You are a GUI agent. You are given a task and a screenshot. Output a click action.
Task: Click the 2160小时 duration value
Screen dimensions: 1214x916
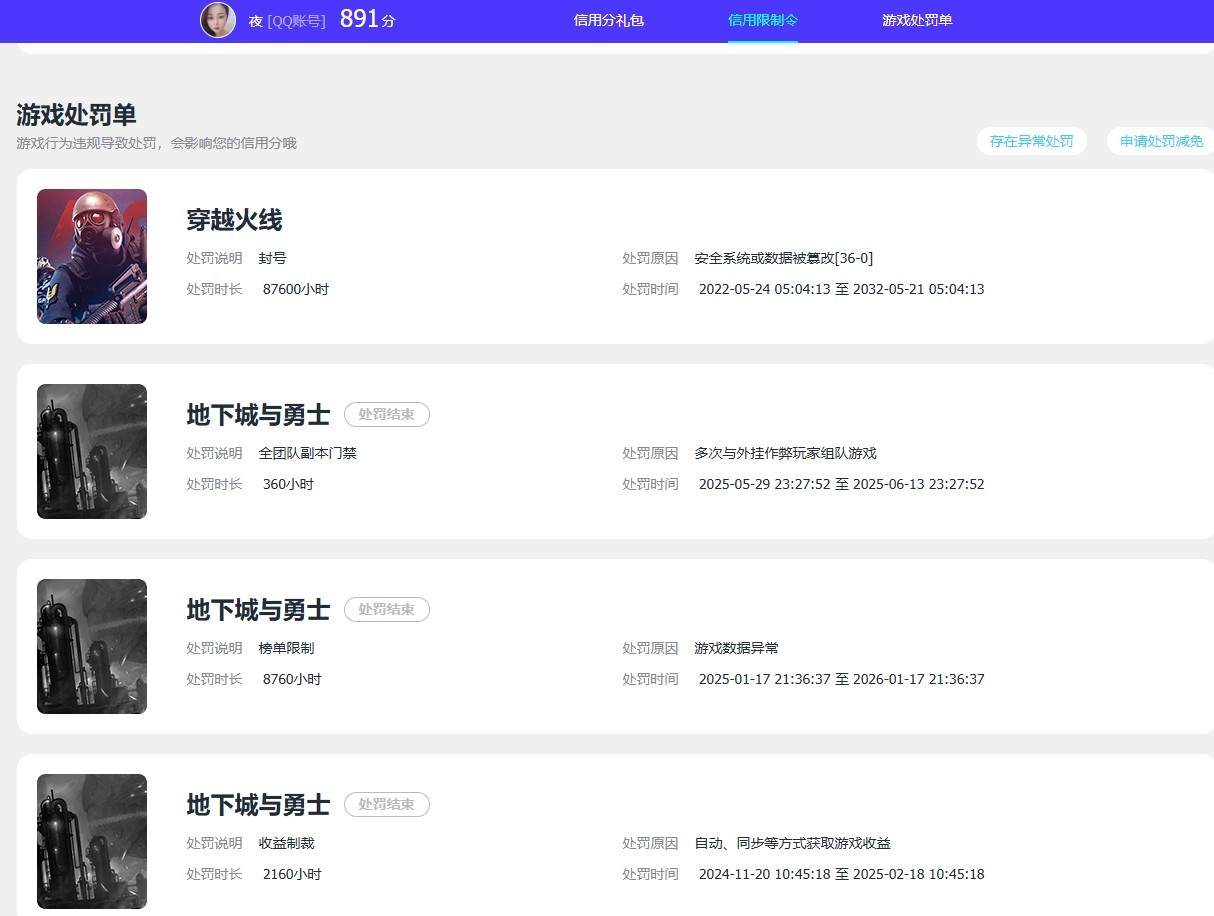pos(292,874)
